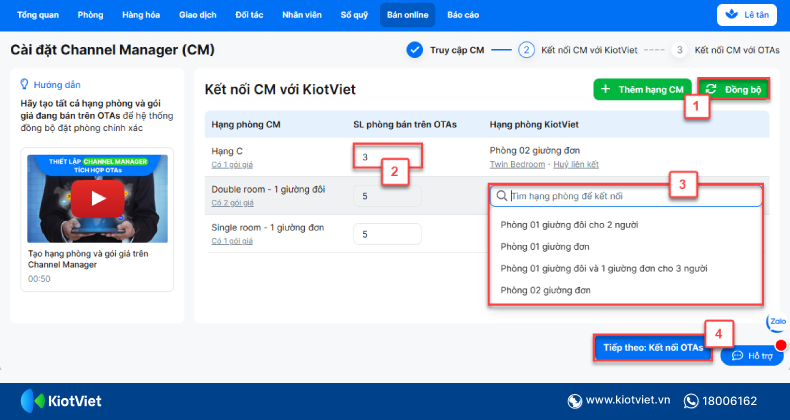This screenshot has width=790, height=420.
Task: Select Phòng 01 giường đôi cho 2 người option
Action: (x=569, y=225)
